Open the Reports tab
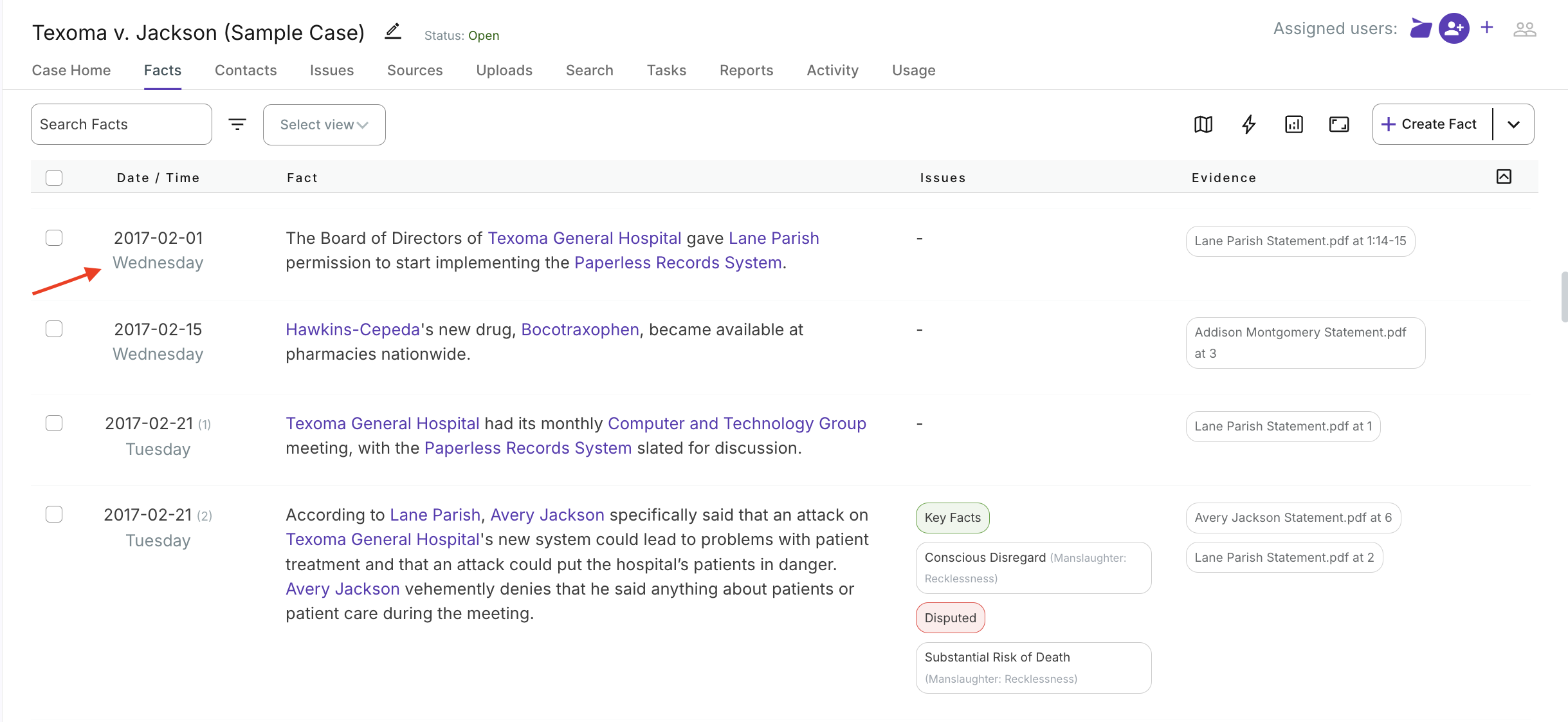Image resolution: width=1568 pixels, height=722 pixels. [747, 70]
